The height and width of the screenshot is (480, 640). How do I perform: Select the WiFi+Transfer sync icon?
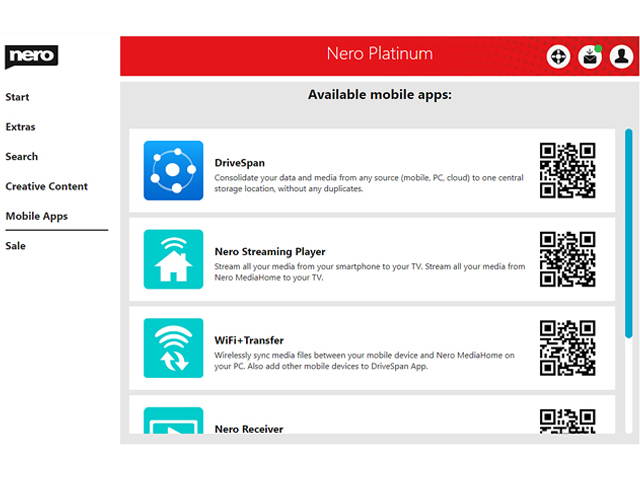tap(173, 348)
